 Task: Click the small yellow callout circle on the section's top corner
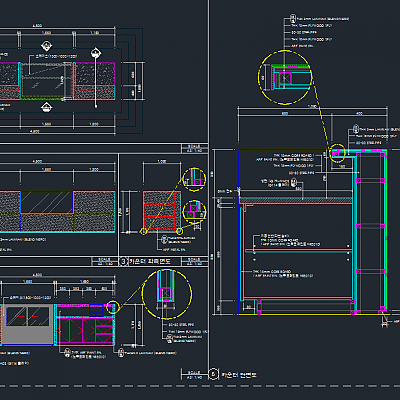point(337,153)
